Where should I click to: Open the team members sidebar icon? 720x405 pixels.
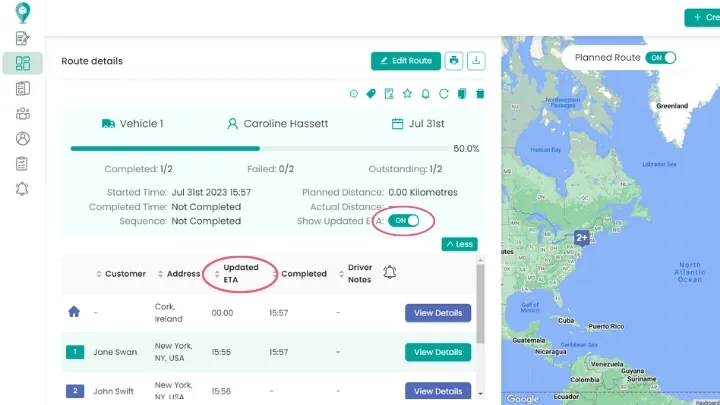click(x=23, y=113)
